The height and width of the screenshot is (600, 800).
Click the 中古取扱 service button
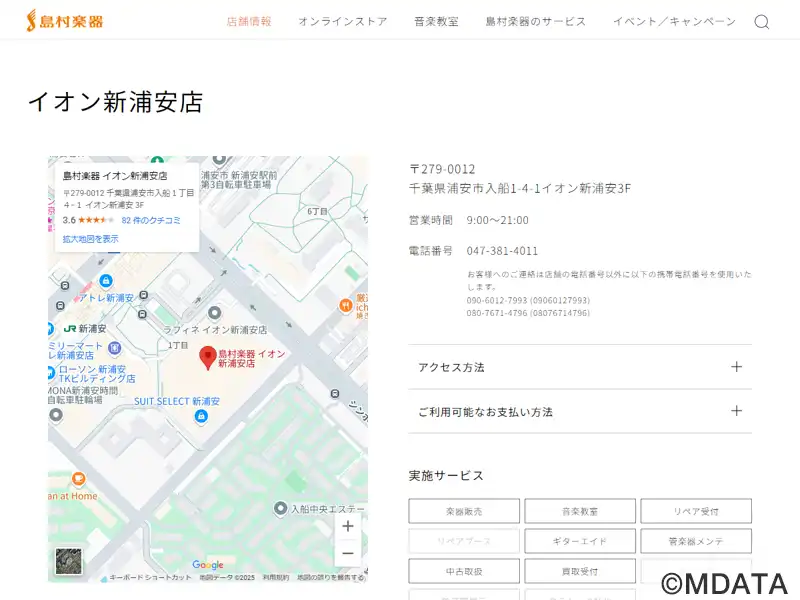click(464, 571)
